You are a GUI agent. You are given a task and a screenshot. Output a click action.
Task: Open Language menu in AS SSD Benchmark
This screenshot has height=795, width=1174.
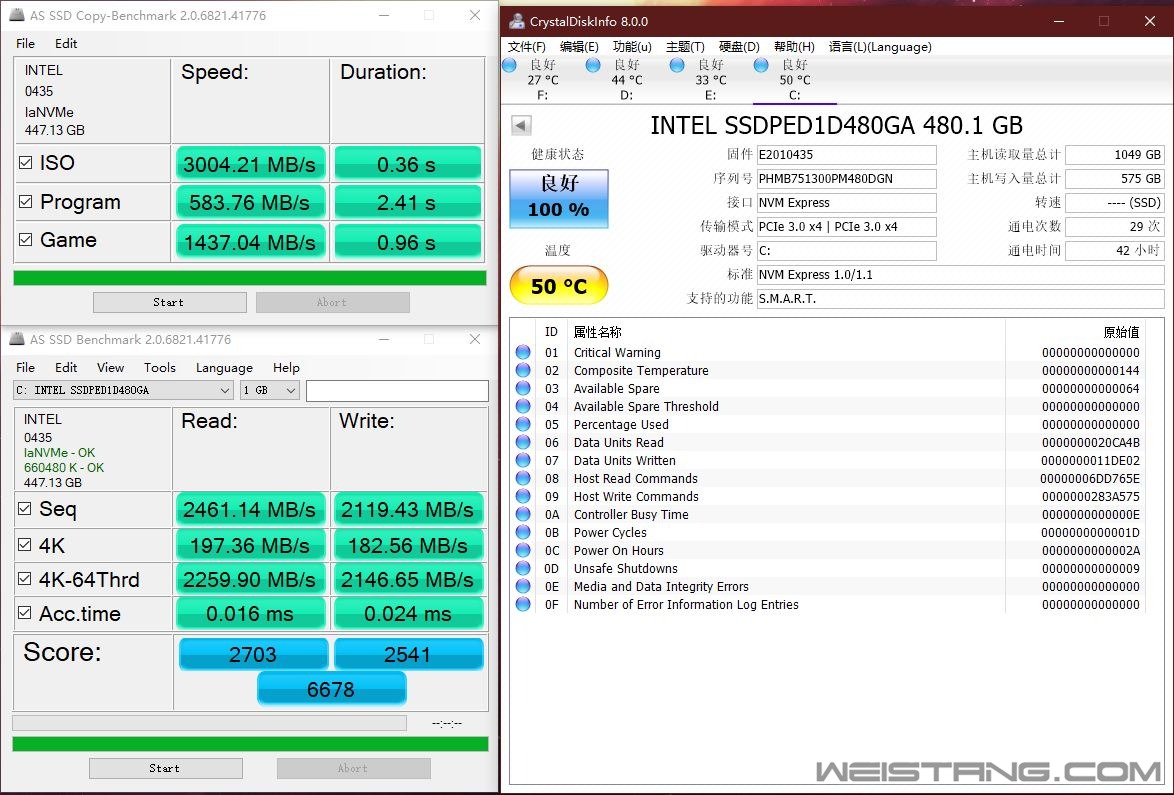coord(224,368)
